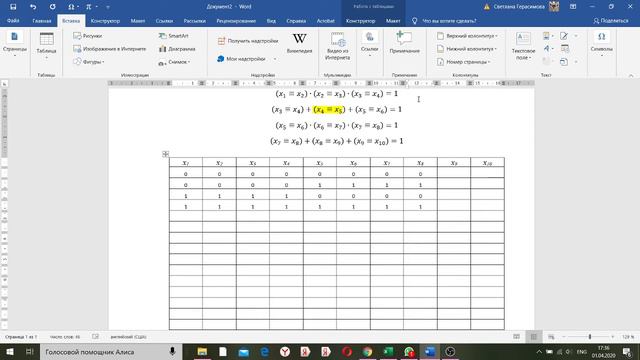
Task: Expand the Фигуры shapes dropdown
Action: [x=89, y=62]
